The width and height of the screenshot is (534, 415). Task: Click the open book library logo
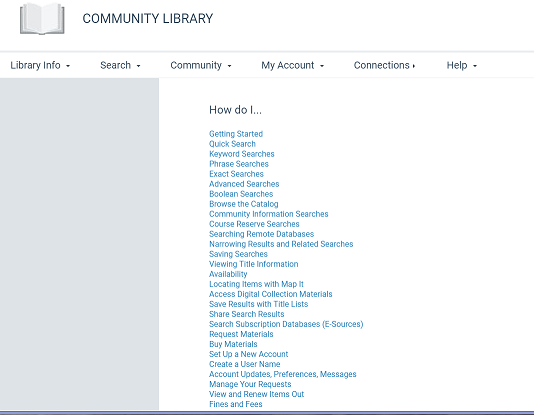(x=42, y=19)
